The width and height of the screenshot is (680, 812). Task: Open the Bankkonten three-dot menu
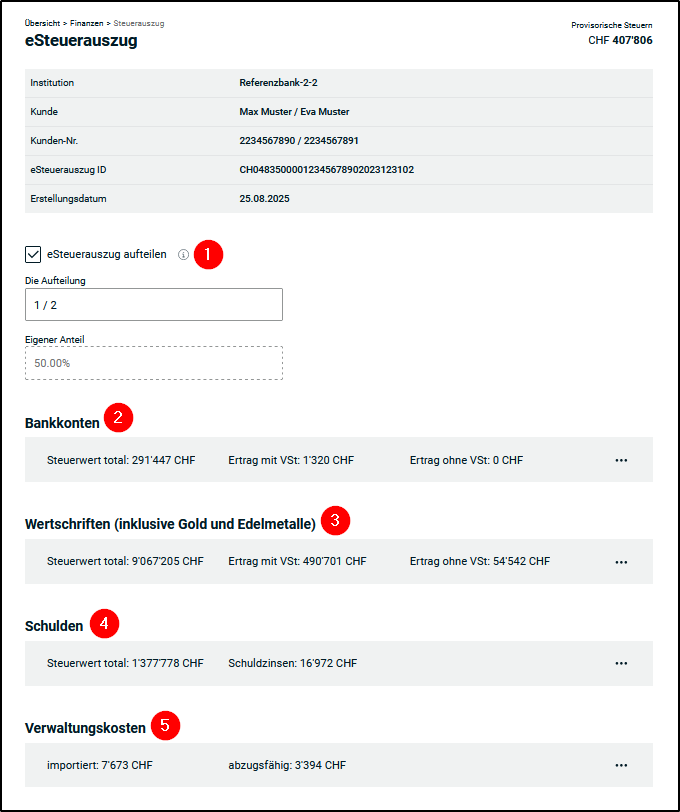tap(621, 460)
